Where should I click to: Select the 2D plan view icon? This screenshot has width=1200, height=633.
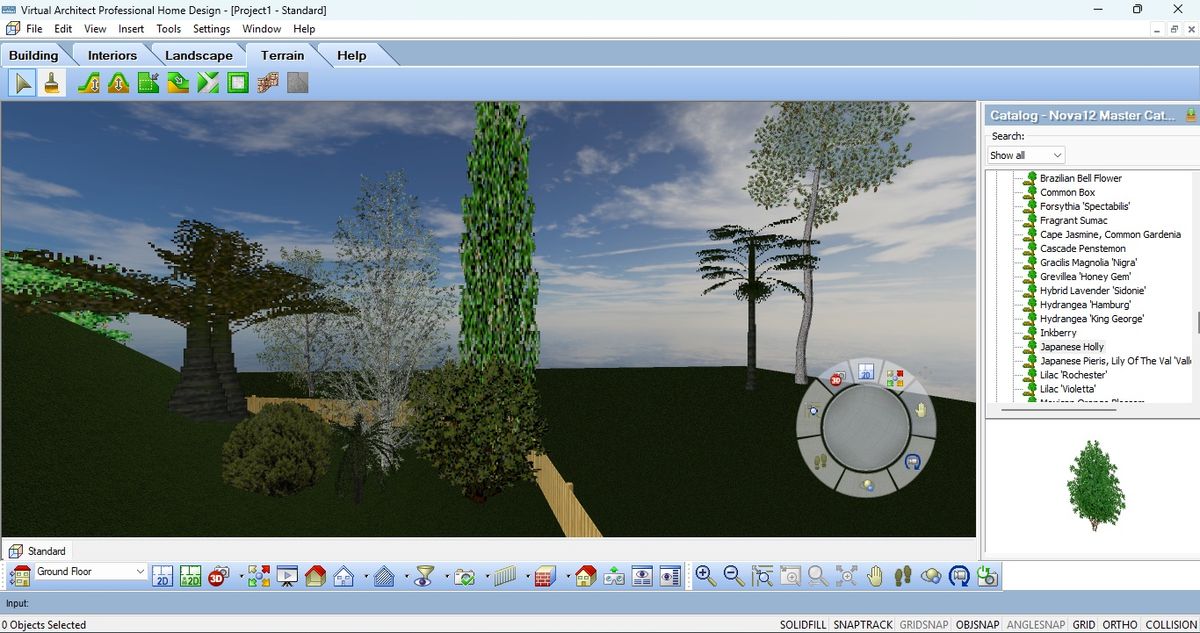tap(162, 576)
